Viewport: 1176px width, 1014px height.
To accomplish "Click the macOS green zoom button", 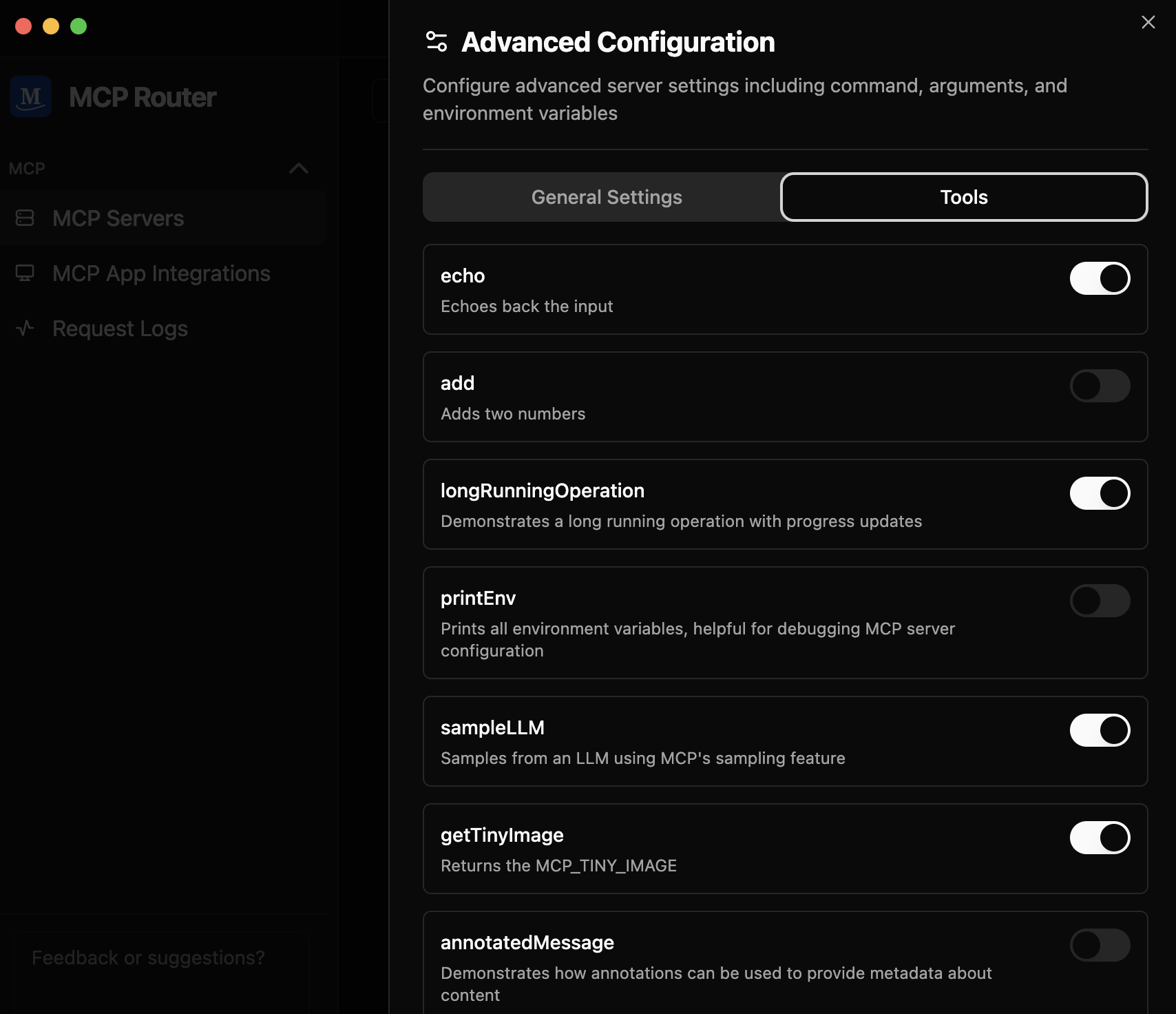I will tap(78, 26).
